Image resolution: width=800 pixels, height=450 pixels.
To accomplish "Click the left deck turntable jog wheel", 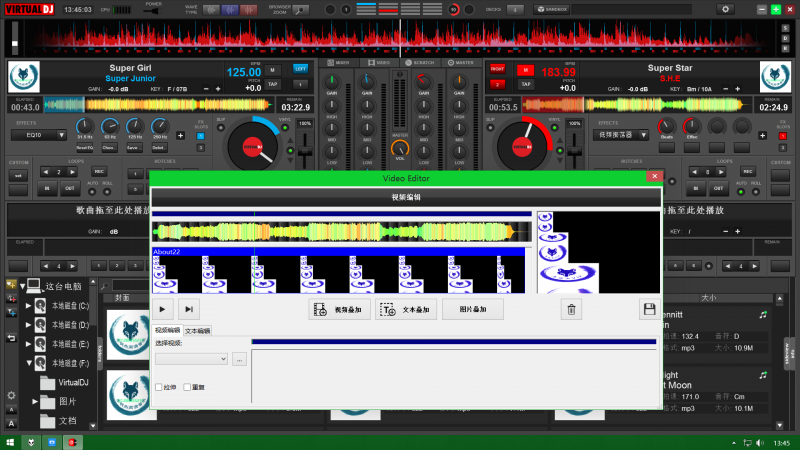I will click(253, 146).
